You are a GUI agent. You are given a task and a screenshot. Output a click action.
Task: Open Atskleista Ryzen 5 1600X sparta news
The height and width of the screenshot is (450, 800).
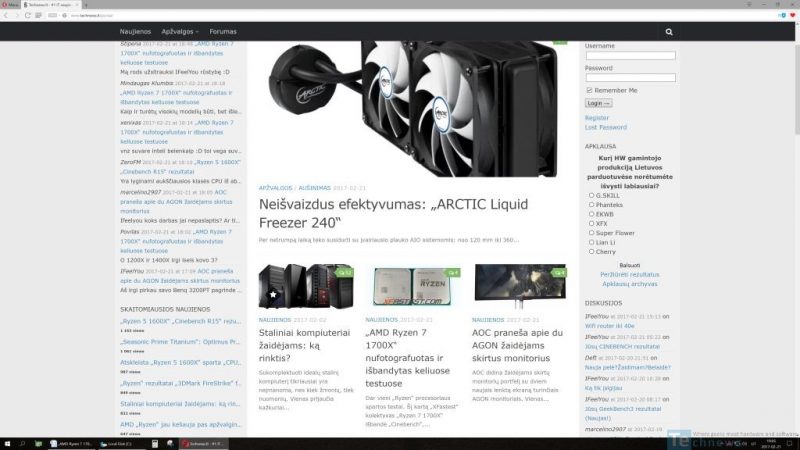pos(180,363)
